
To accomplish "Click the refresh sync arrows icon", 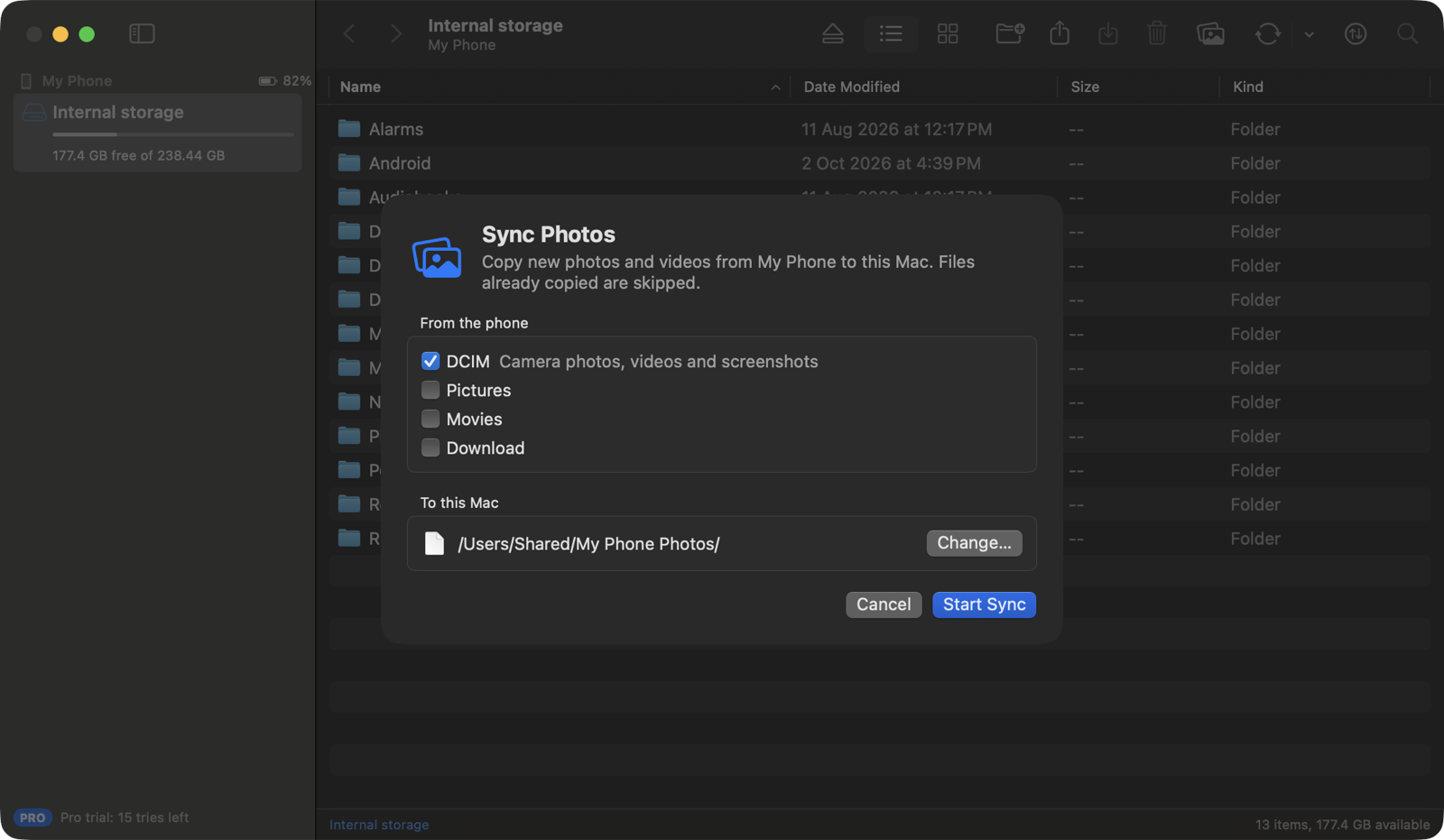I will (x=1268, y=33).
